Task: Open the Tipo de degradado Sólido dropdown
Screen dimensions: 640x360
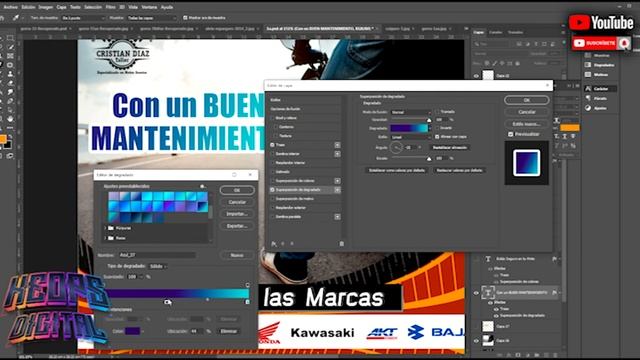Action: point(158,266)
